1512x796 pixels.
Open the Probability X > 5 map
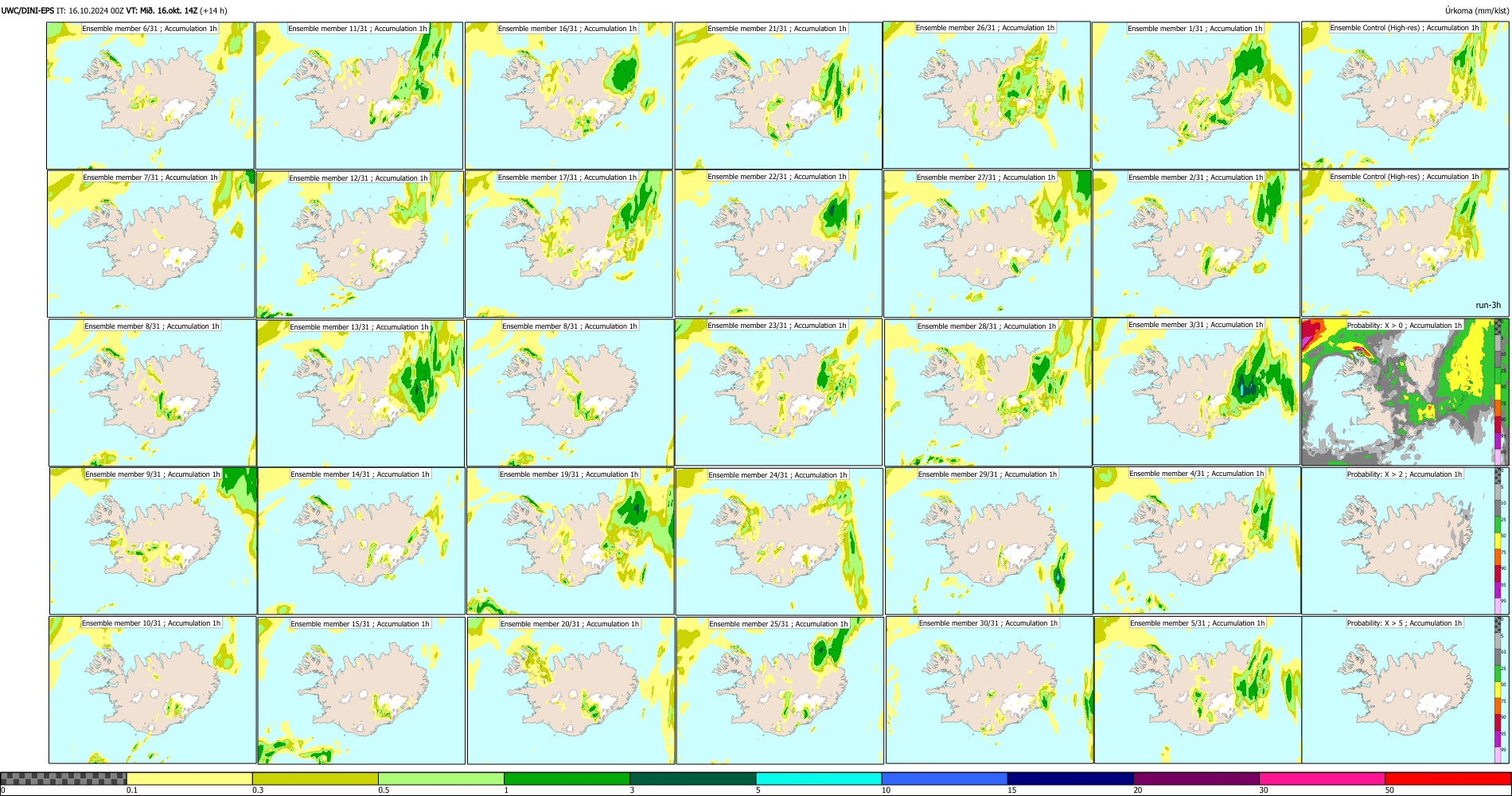[x=1405, y=690]
